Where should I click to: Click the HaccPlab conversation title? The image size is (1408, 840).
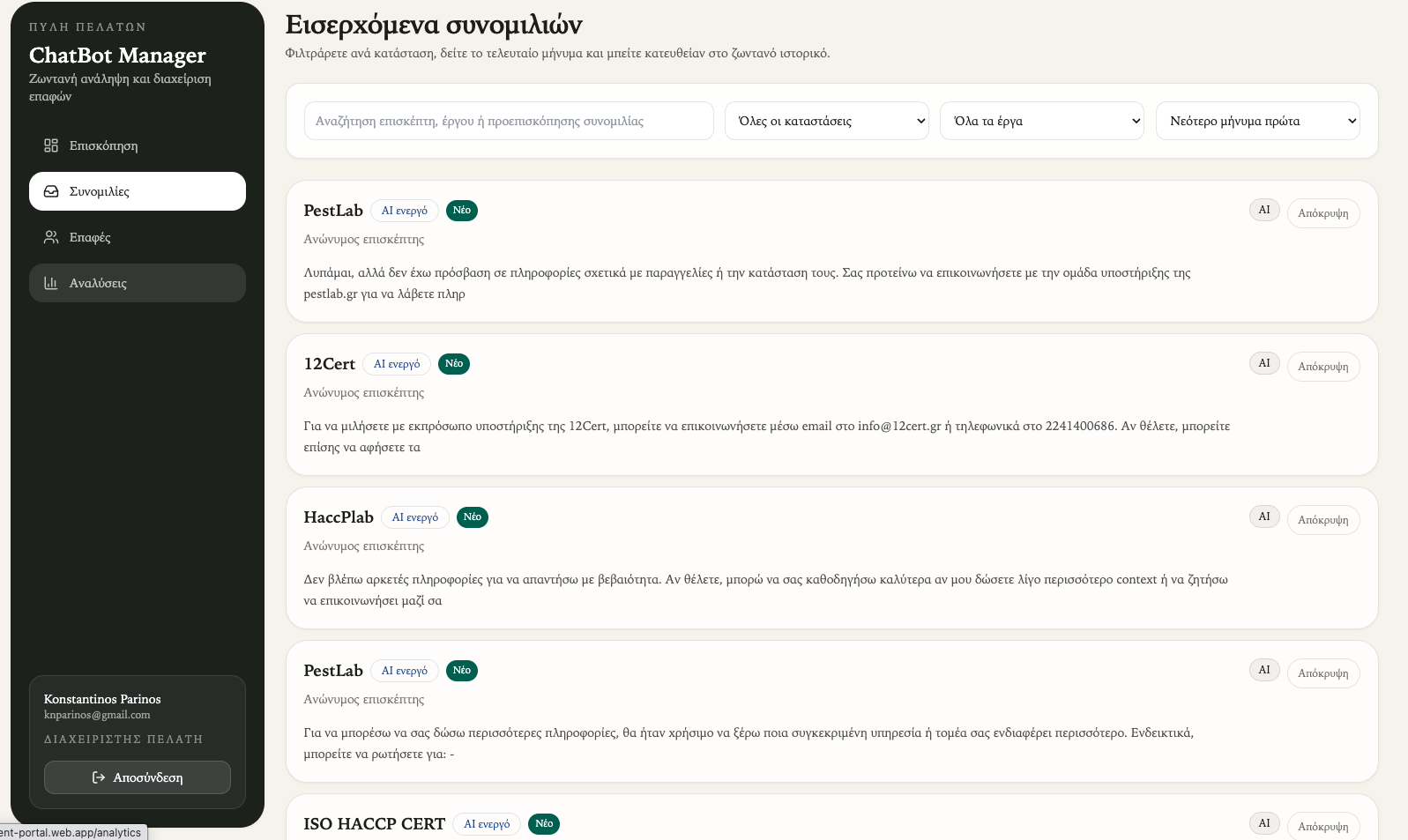coord(339,517)
